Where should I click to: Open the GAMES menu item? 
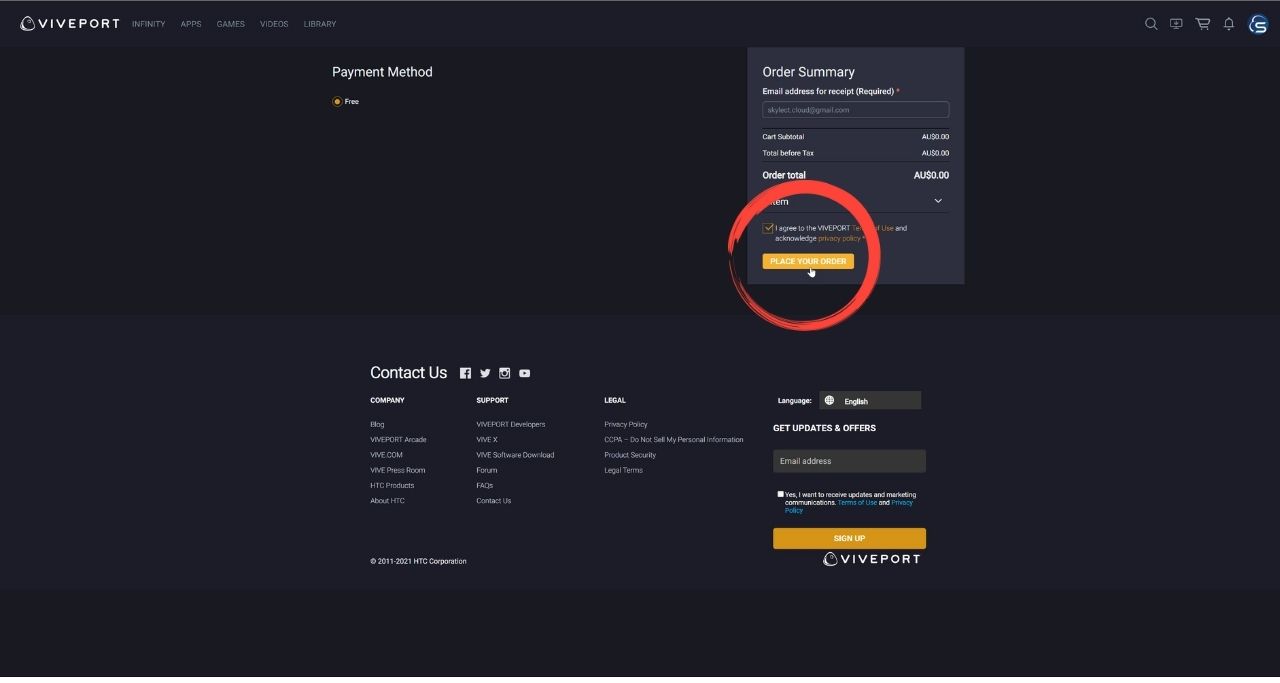[231, 24]
